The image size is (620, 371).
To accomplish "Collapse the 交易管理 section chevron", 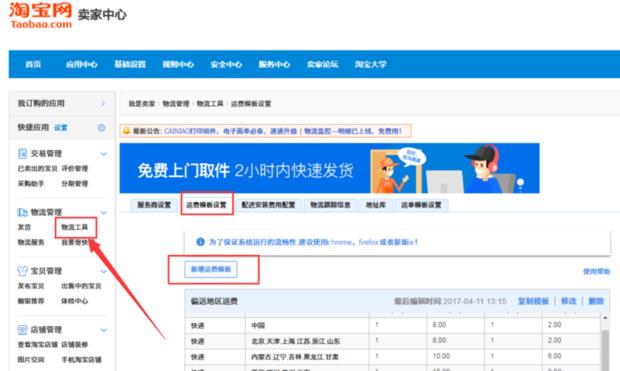I will coord(104,154).
